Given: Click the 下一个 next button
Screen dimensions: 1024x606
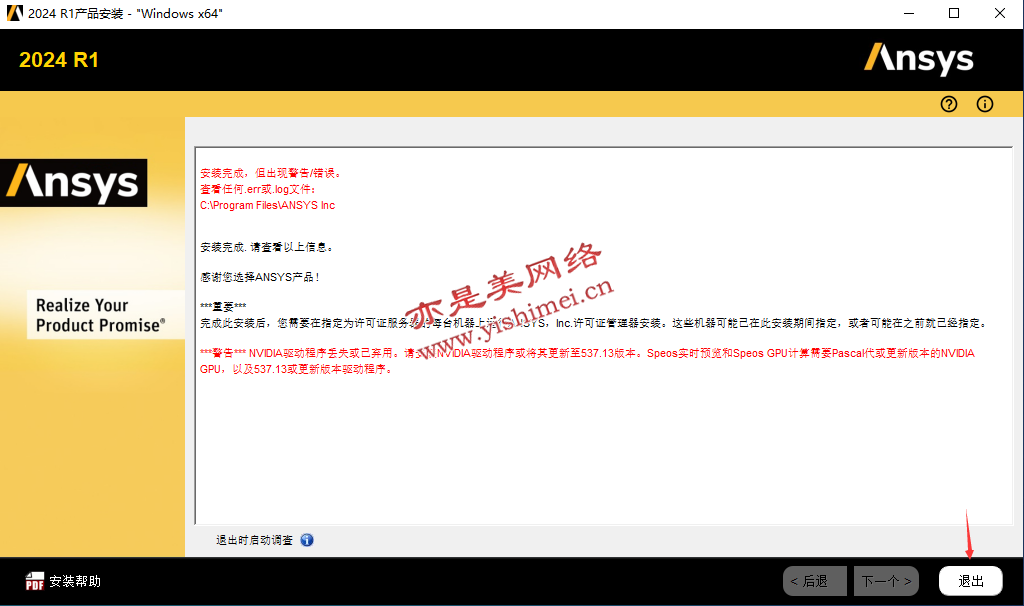Looking at the screenshot, I should pos(886,581).
